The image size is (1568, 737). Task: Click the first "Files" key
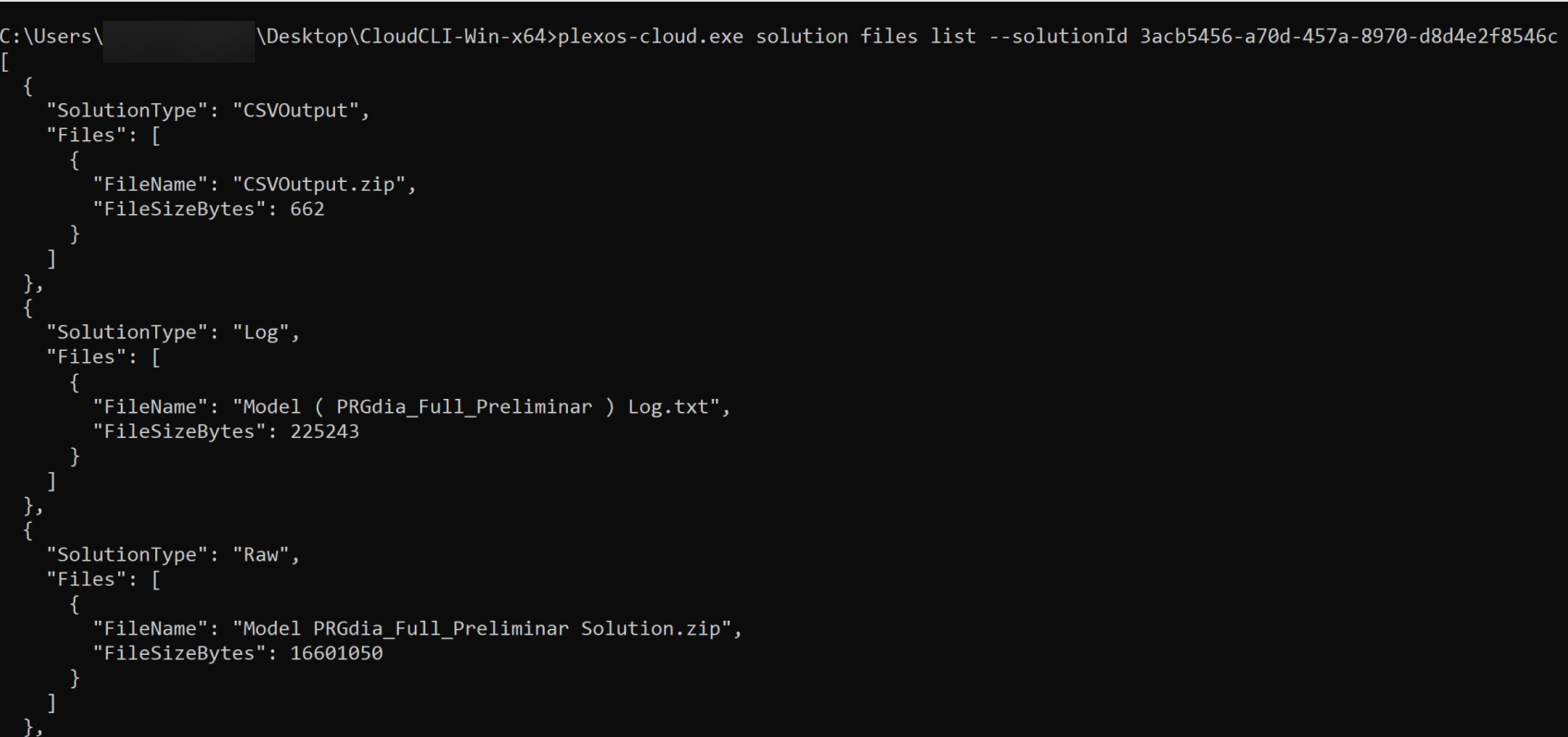pyautogui.click(x=87, y=135)
